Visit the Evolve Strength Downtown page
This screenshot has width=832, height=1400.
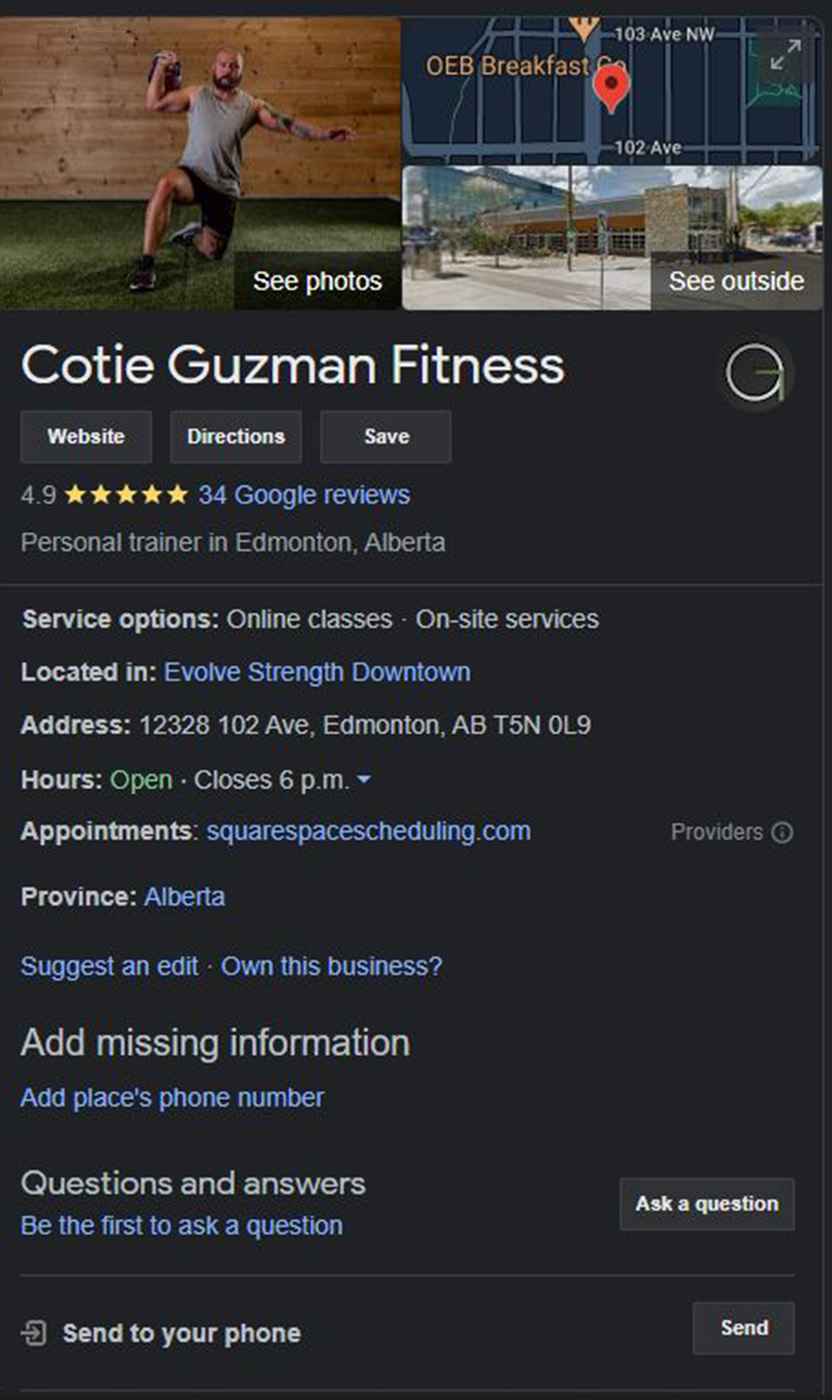click(x=317, y=672)
